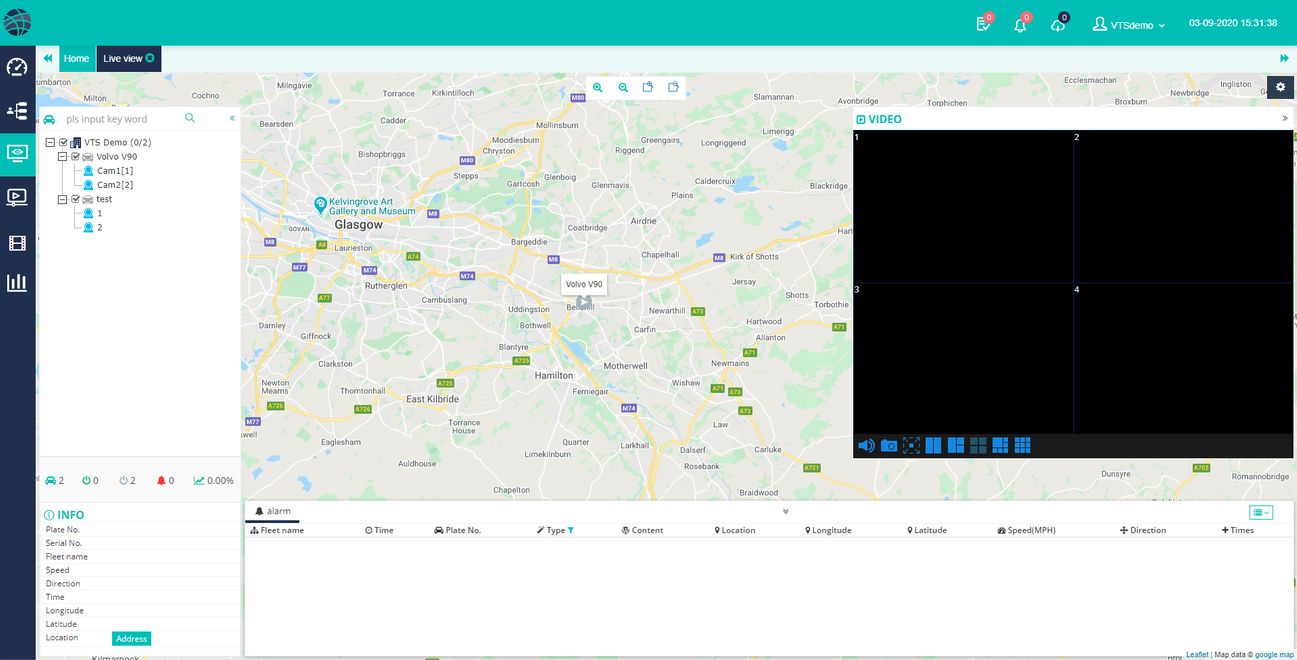Image resolution: width=1297 pixels, height=660 pixels.
Task: Zoom in on the map
Action: (598, 88)
